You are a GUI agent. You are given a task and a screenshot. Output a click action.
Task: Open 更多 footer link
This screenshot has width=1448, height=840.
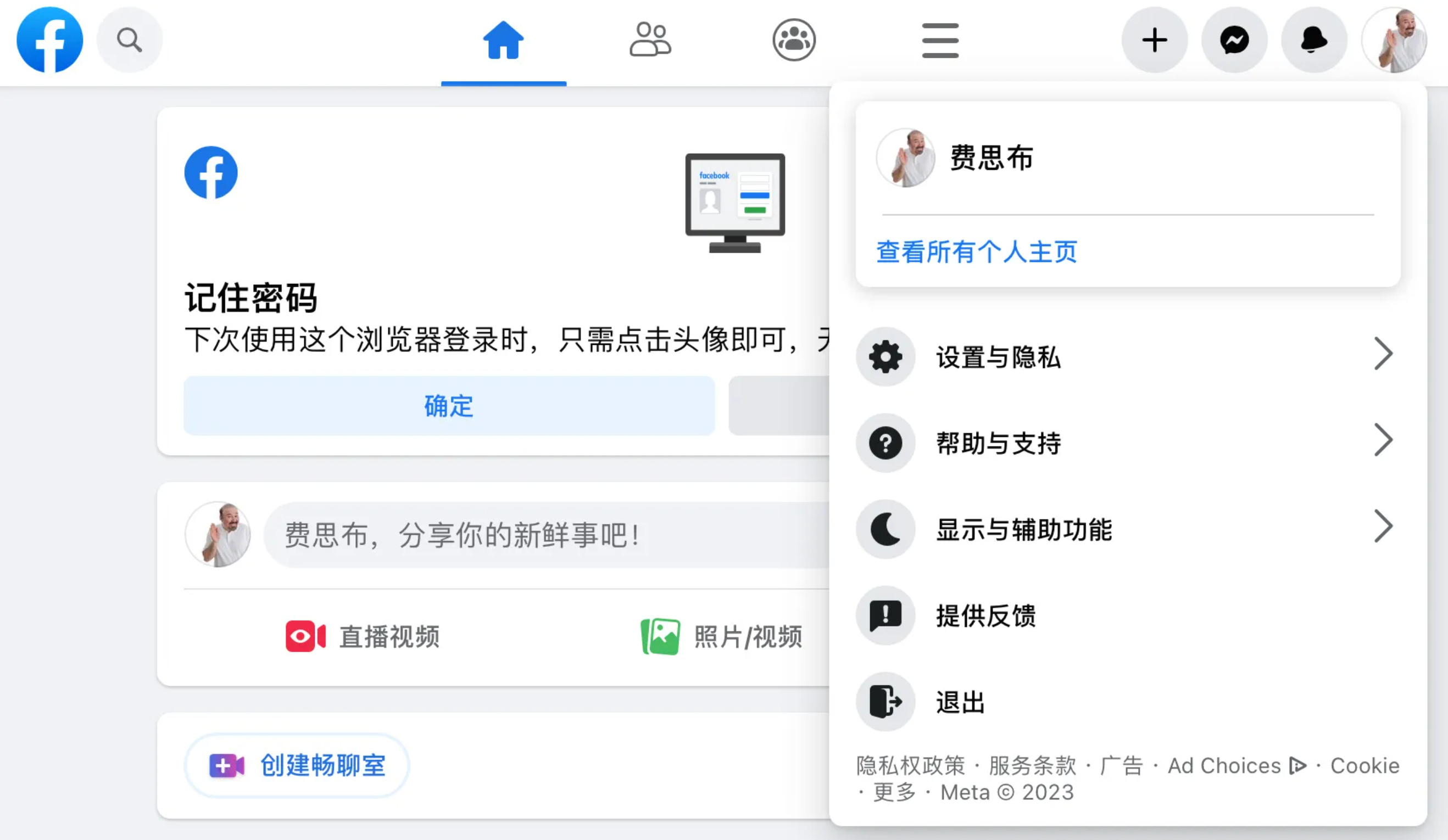(895, 792)
